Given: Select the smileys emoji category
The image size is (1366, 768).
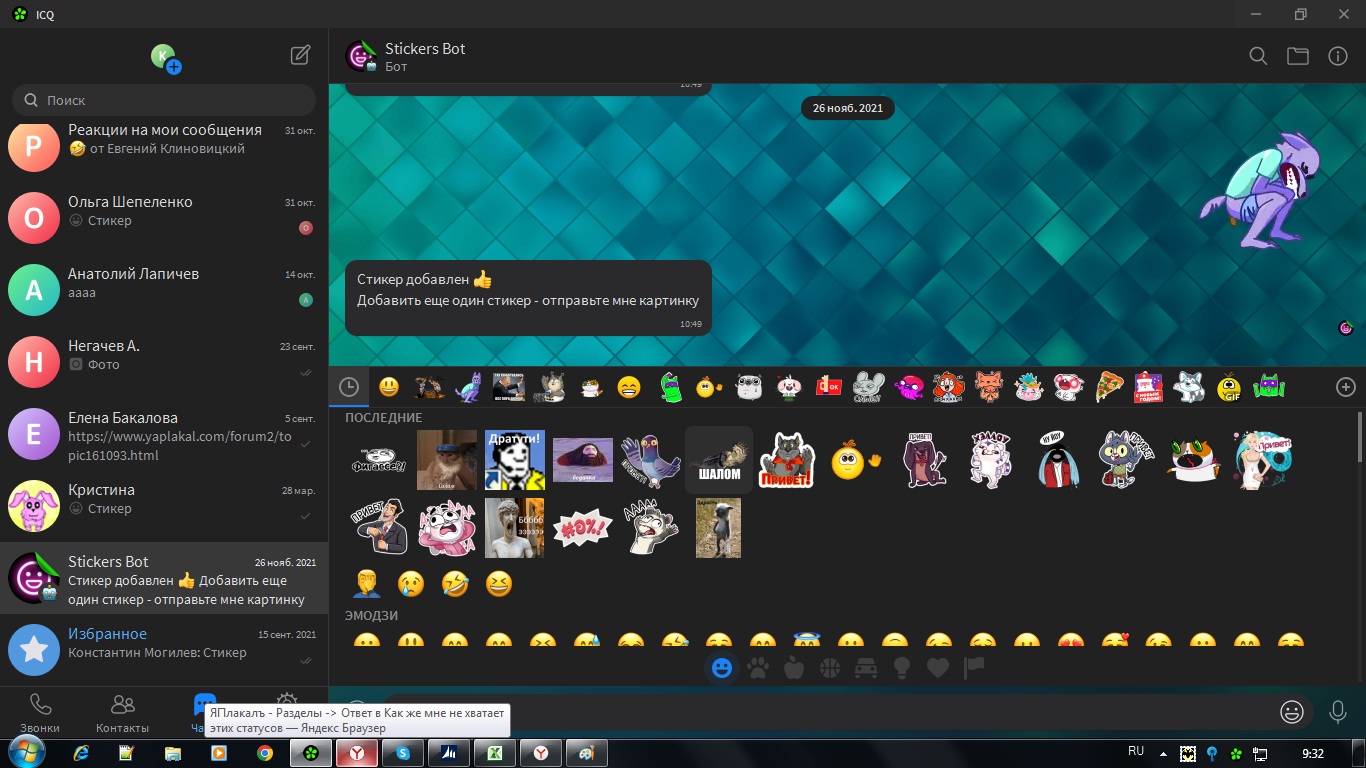Looking at the screenshot, I should (x=722, y=667).
